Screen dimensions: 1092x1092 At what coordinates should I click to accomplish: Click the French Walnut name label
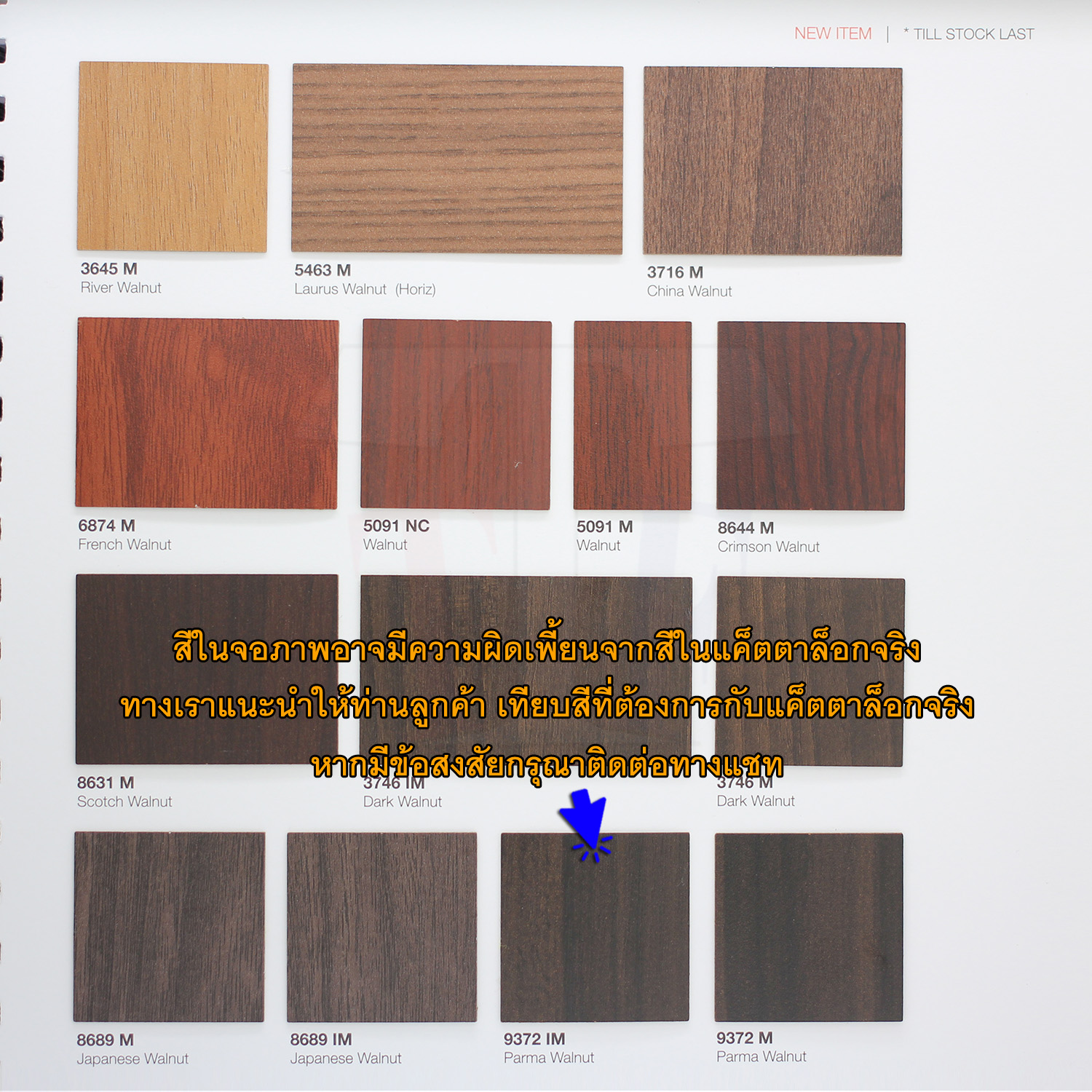click(124, 545)
